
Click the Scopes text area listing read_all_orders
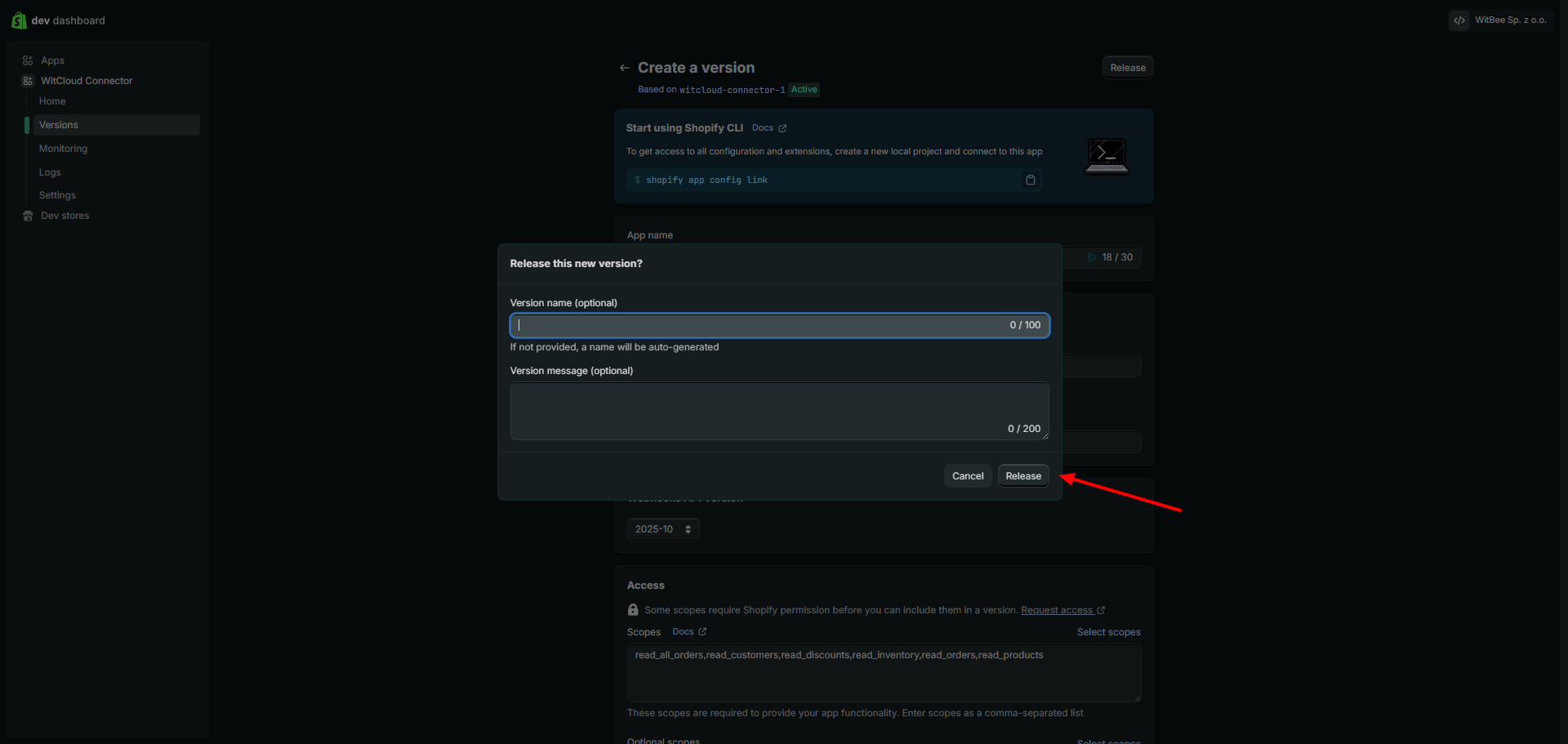(884, 673)
